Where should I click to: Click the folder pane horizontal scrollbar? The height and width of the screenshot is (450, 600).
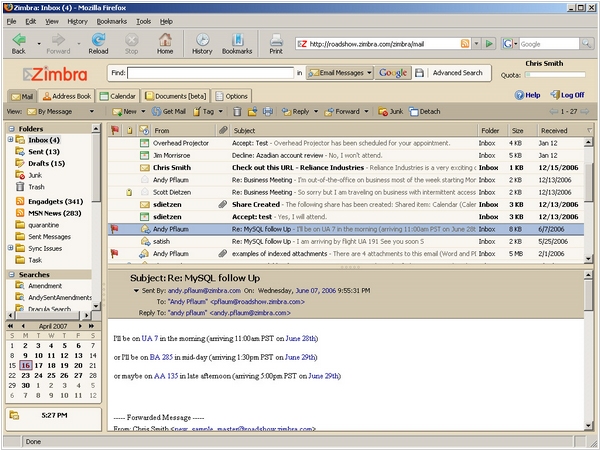[49, 315]
